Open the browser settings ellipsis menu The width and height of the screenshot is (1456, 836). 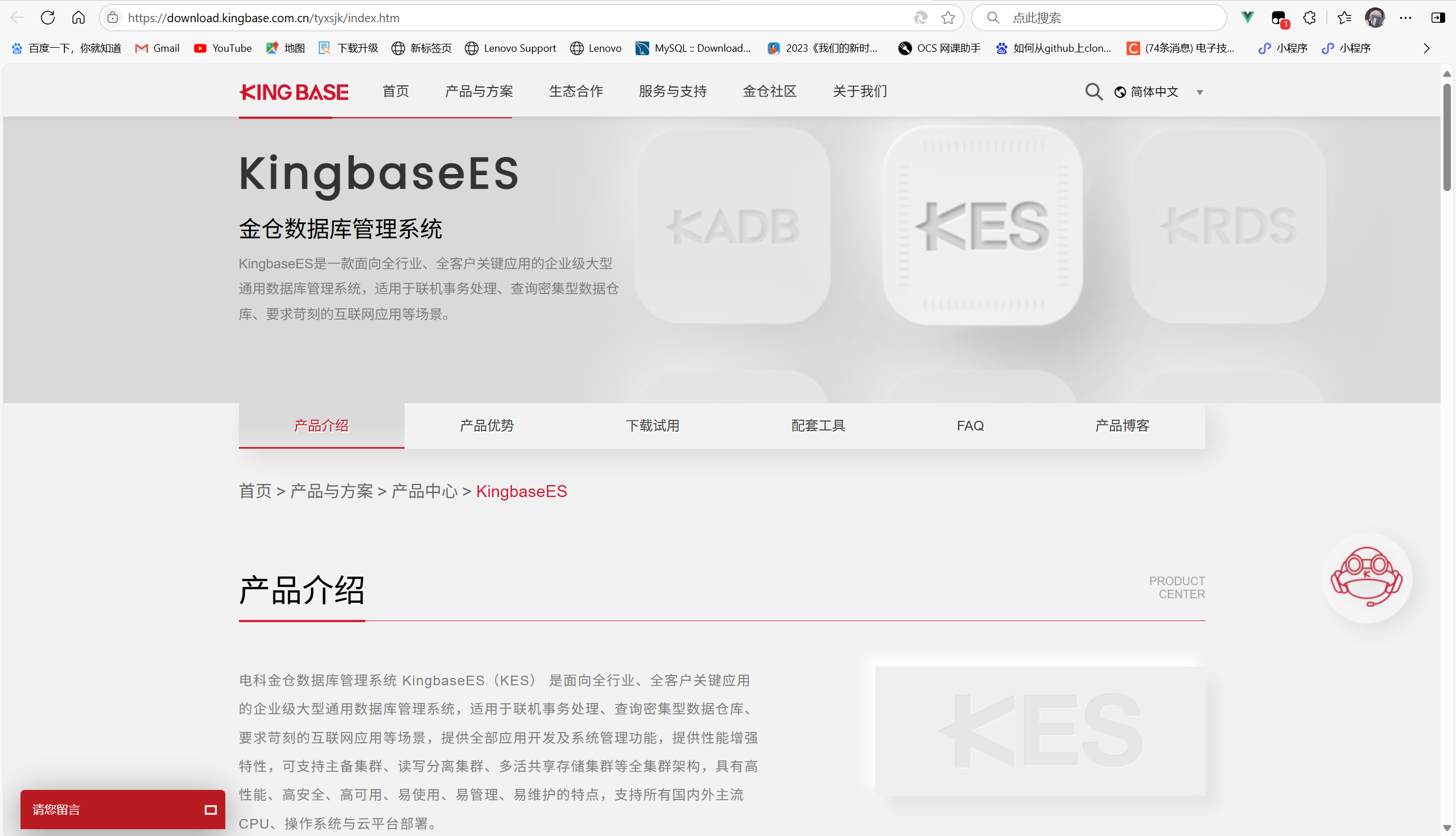(1405, 18)
